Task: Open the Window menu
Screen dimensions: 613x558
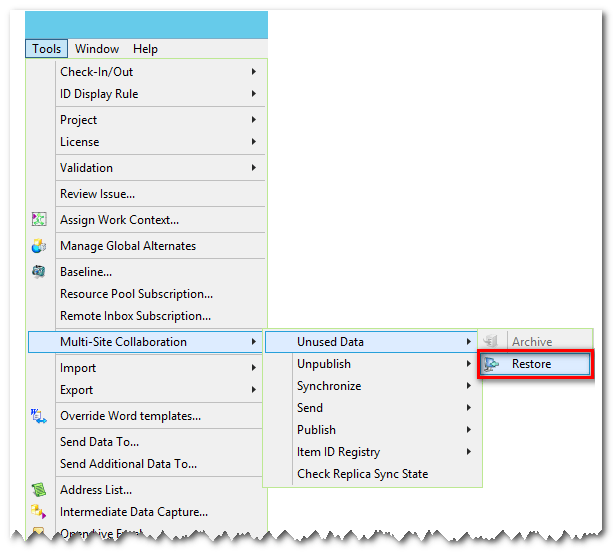Action: [x=97, y=49]
